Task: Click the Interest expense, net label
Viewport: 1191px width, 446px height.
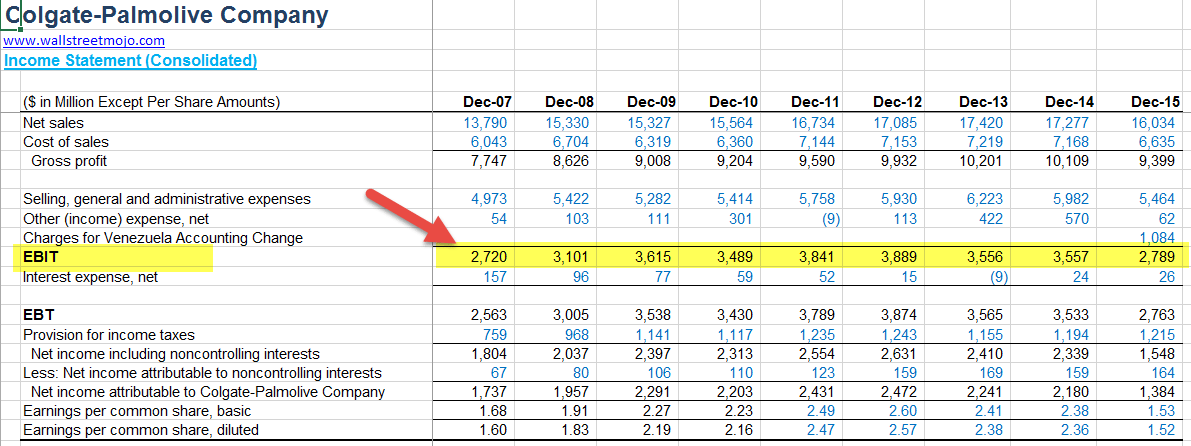Action: coord(90,277)
